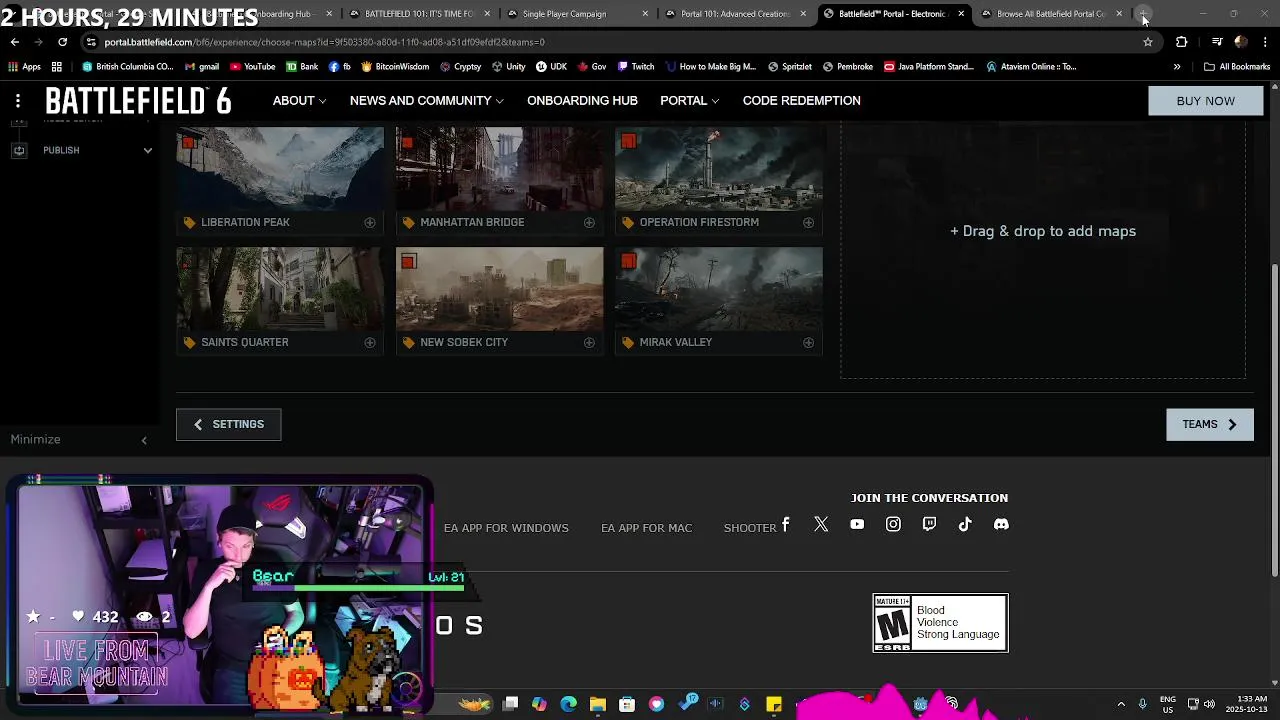The image size is (1280, 720).
Task: Reload the page with the refresh icon
Action: point(62,42)
